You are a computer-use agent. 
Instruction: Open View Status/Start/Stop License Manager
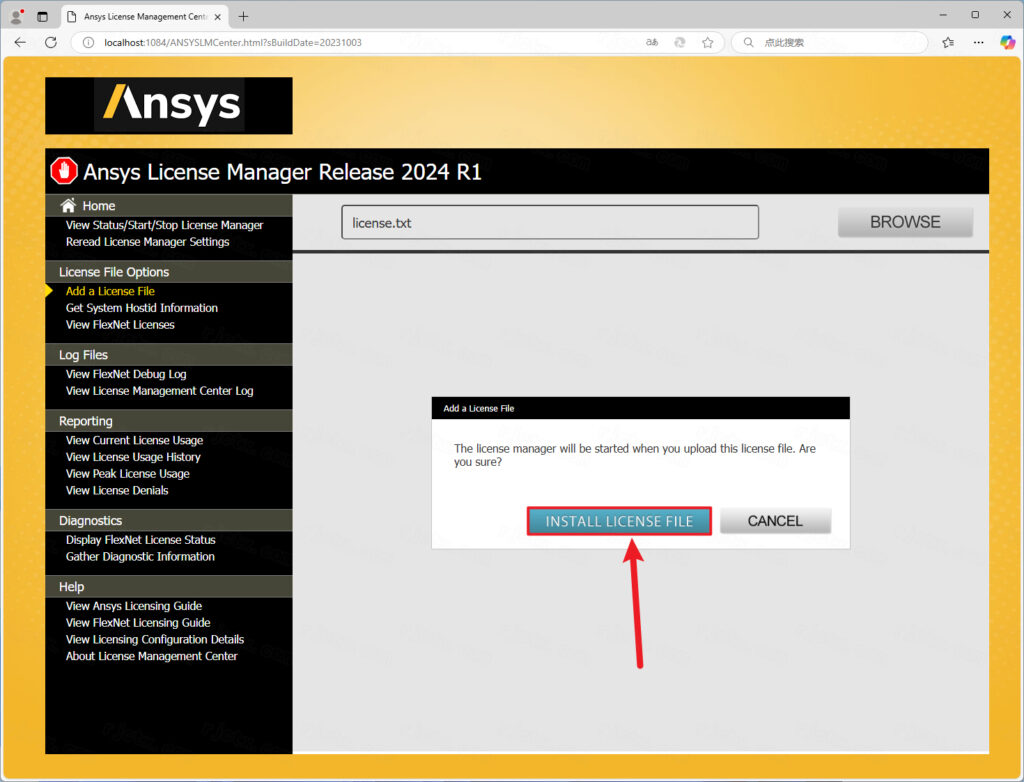(x=164, y=225)
